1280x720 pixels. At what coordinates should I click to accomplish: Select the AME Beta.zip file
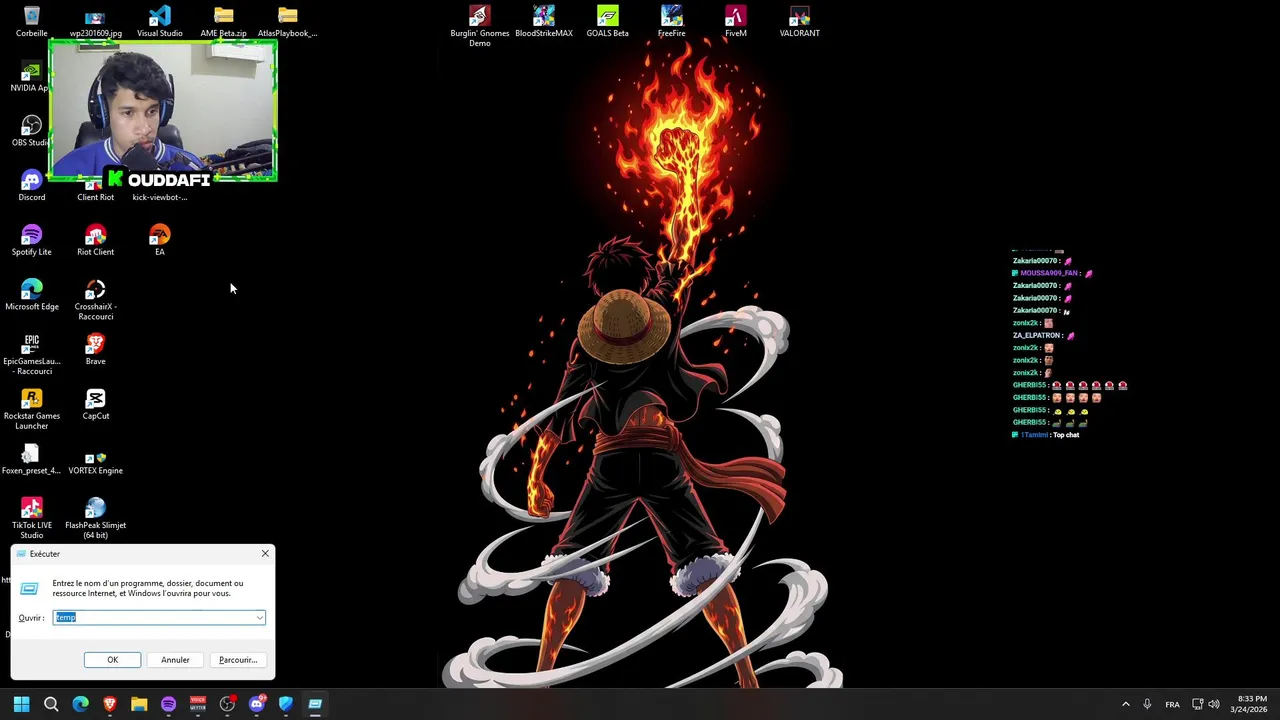(x=223, y=21)
